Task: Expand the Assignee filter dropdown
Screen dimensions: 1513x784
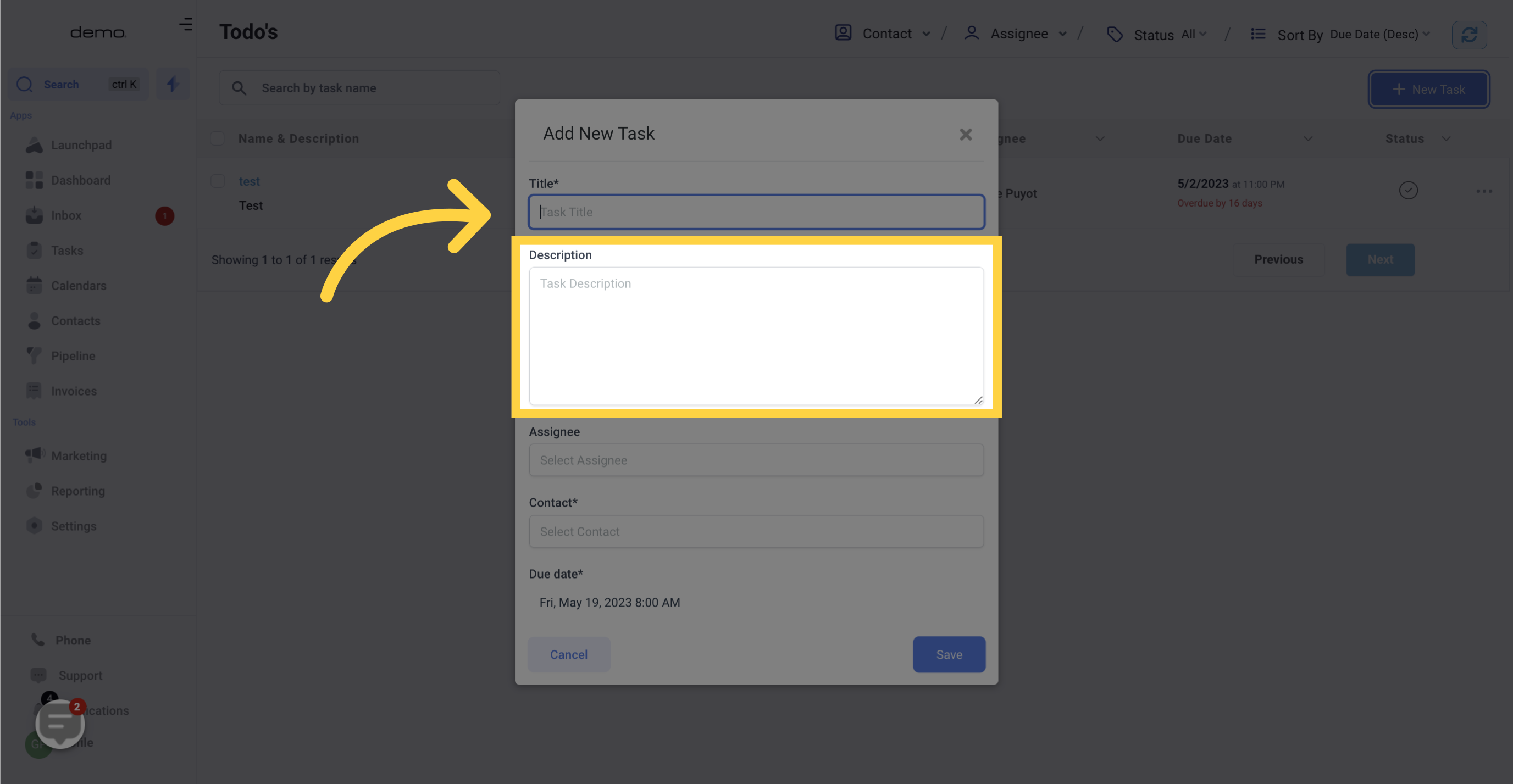Action: pos(1062,34)
